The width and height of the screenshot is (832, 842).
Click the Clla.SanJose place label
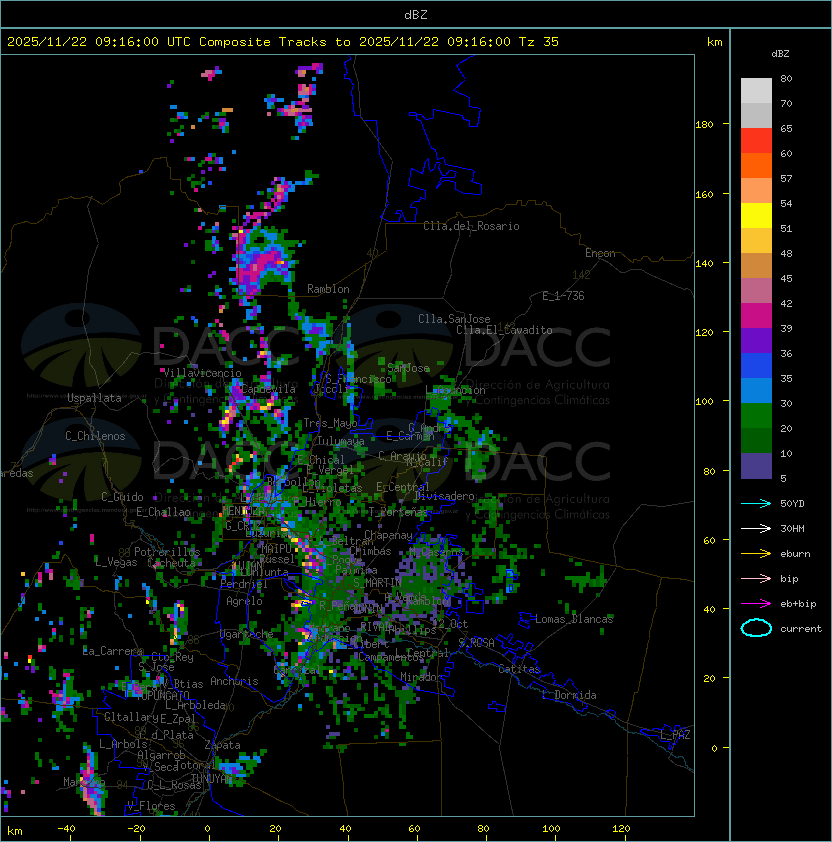click(x=454, y=319)
